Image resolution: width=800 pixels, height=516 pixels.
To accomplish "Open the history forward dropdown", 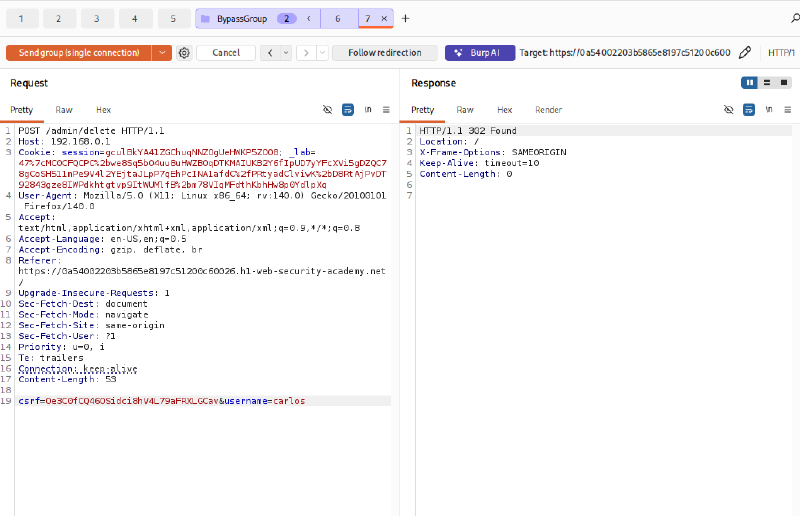I will point(322,53).
